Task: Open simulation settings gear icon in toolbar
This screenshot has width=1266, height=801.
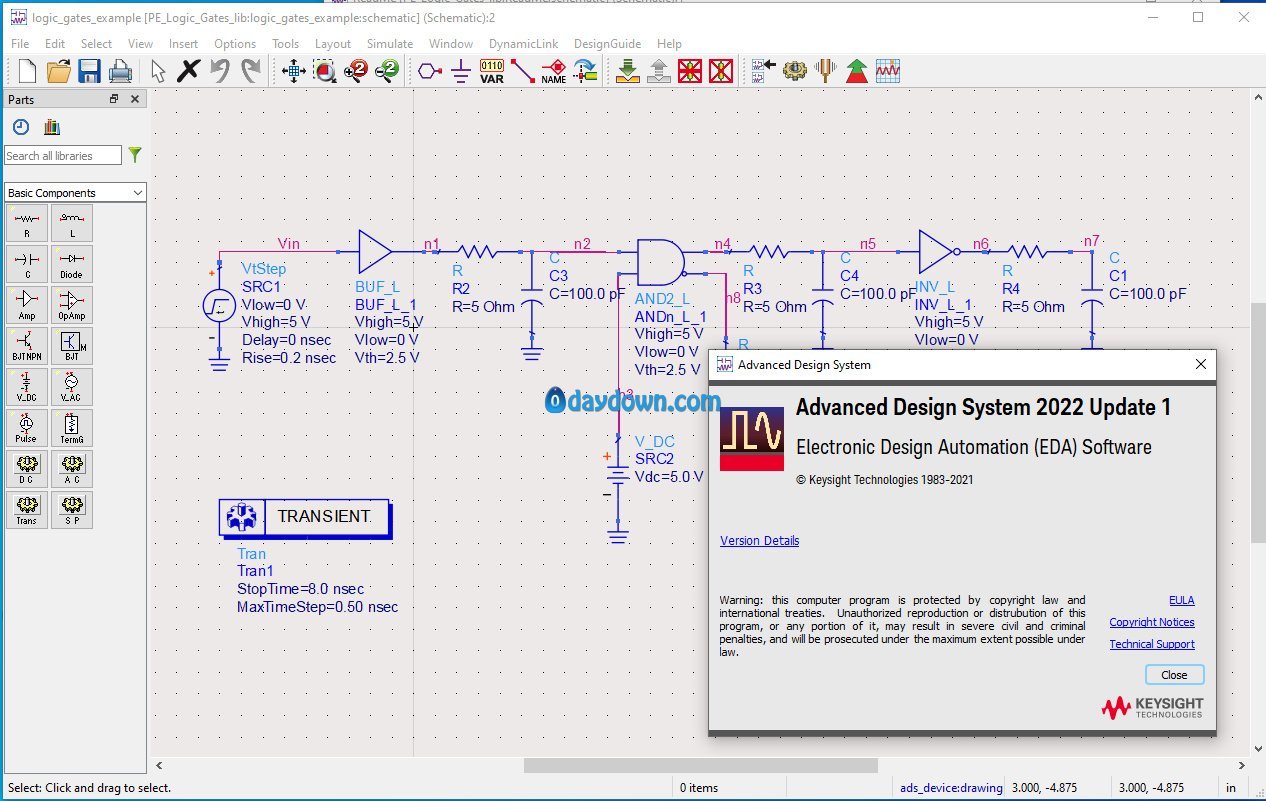Action: [795, 71]
